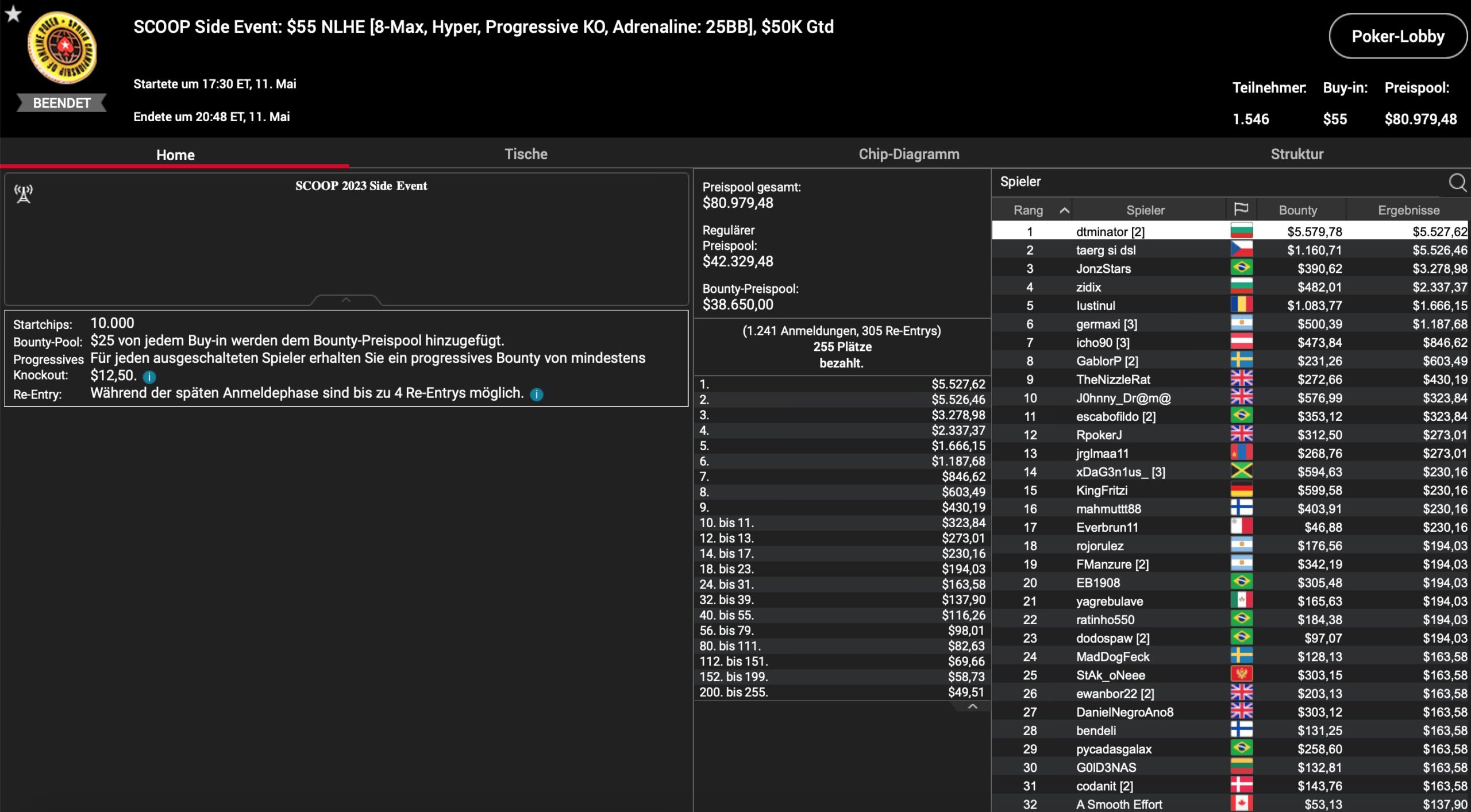Click the broadcast antenna icon
The height and width of the screenshot is (812, 1471).
(24, 194)
